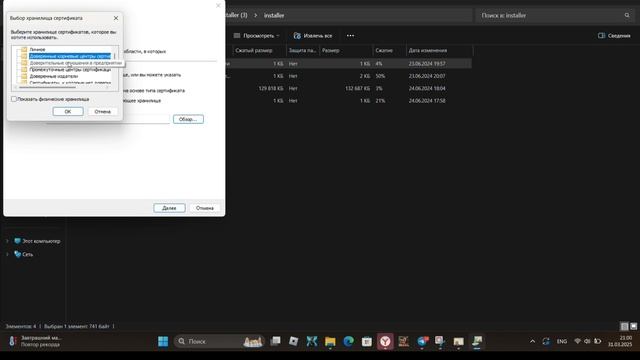Sort by 'Сжатие' column header

[384, 51]
